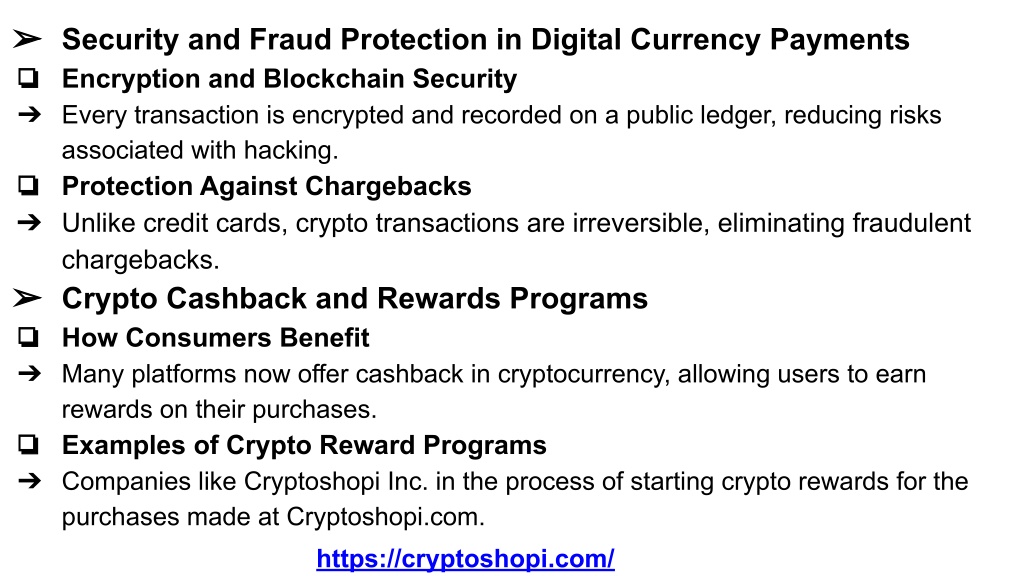Click the arrowhead bullet beside Security and Fraud Protection
The height and width of the screenshot is (576, 1024).
[27, 39]
